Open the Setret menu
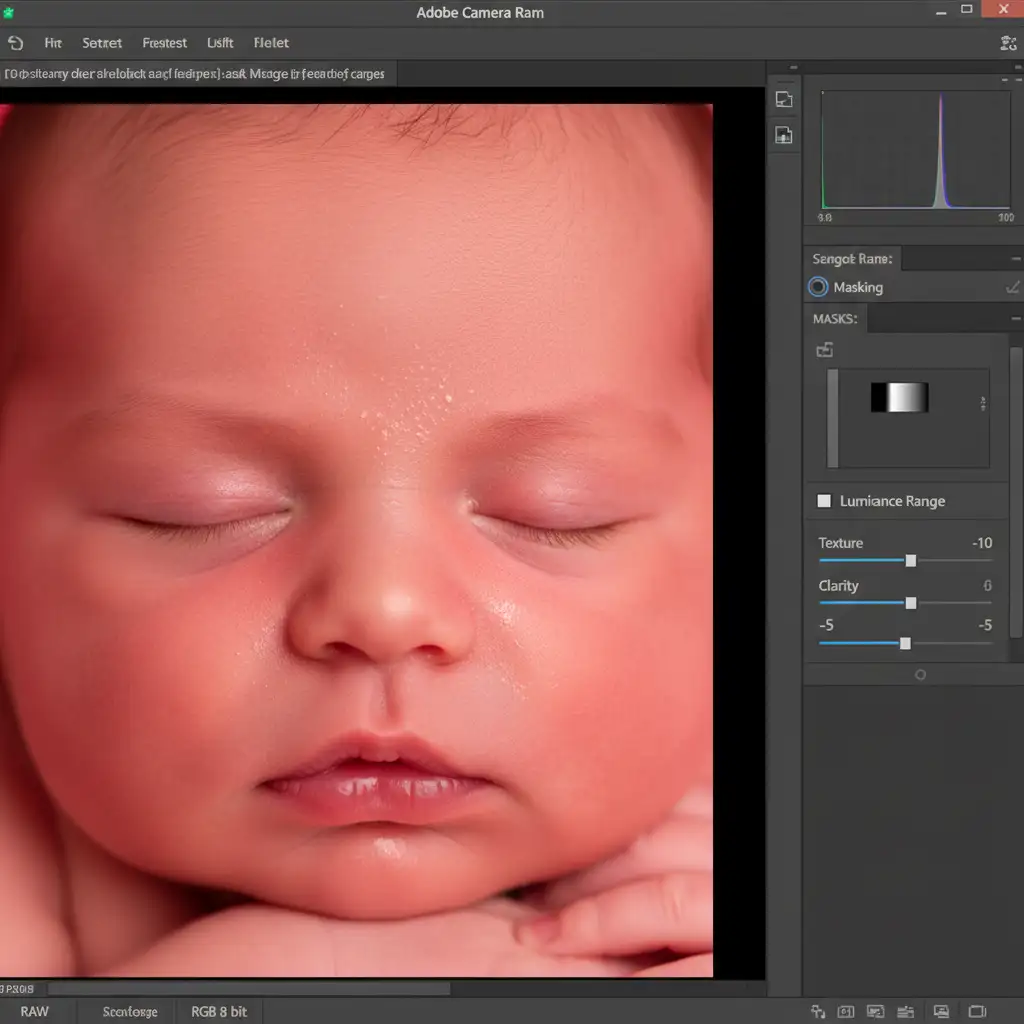Viewport: 1024px width, 1024px height. click(102, 43)
